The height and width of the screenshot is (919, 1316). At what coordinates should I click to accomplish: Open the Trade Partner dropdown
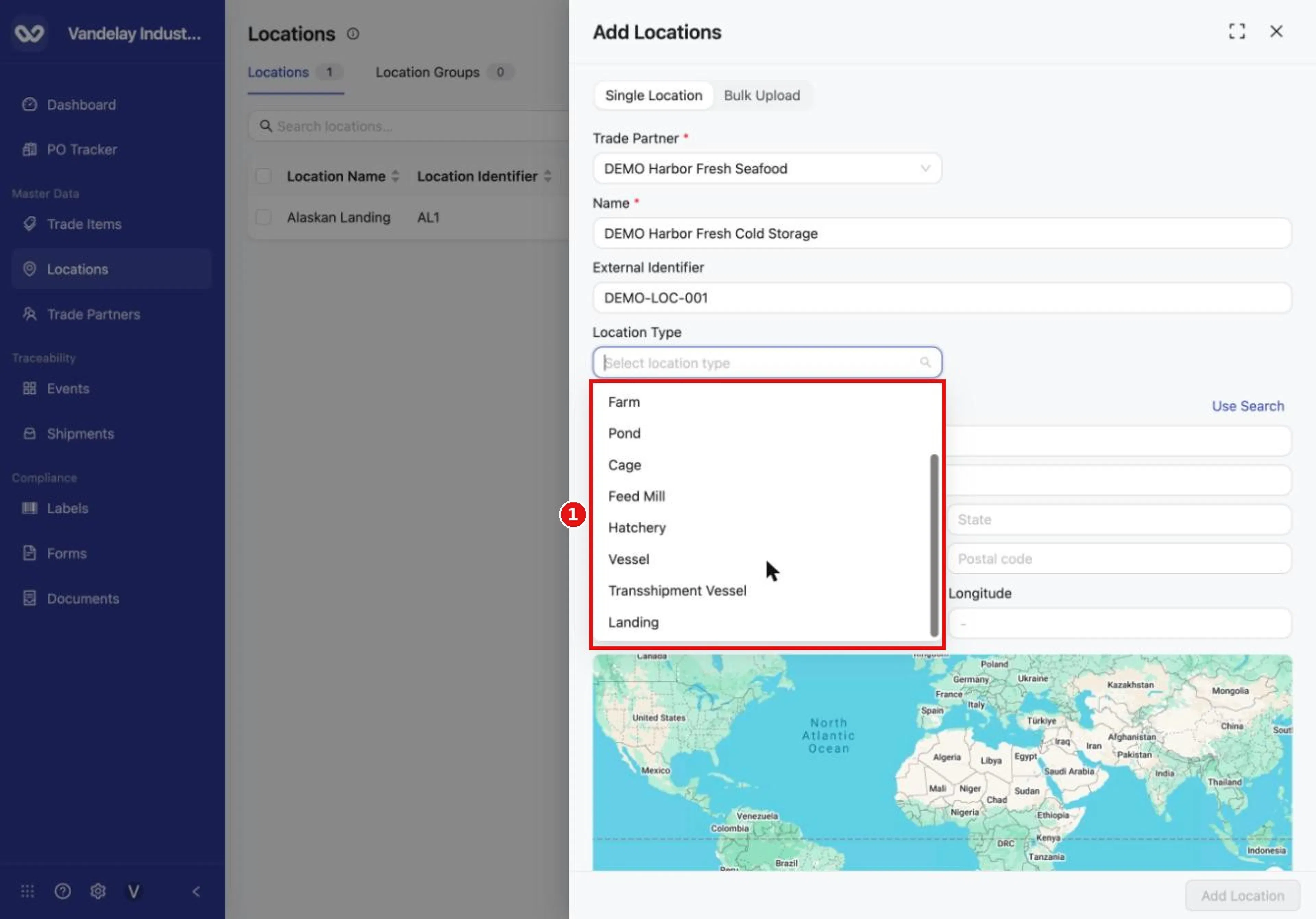pos(767,169)
